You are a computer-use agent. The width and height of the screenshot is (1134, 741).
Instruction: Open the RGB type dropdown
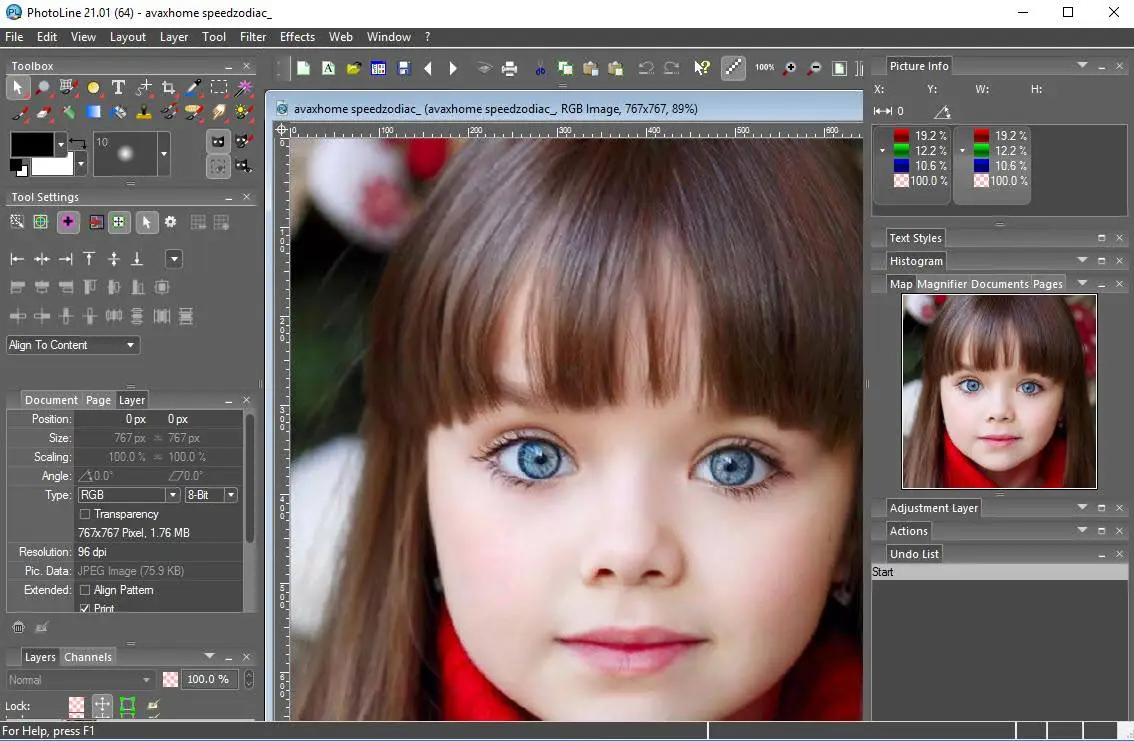coord(172,495)
